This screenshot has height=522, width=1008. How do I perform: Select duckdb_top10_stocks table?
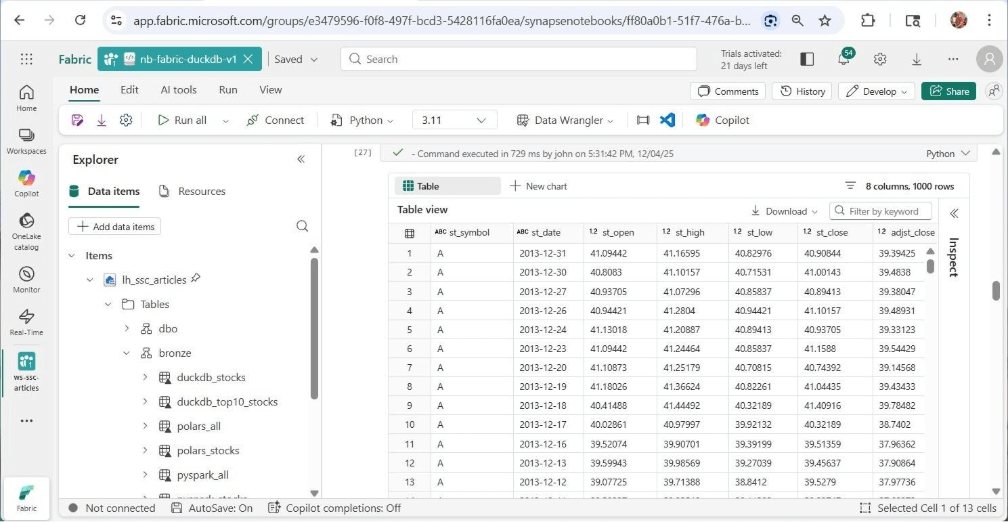[x=227, y=402]
